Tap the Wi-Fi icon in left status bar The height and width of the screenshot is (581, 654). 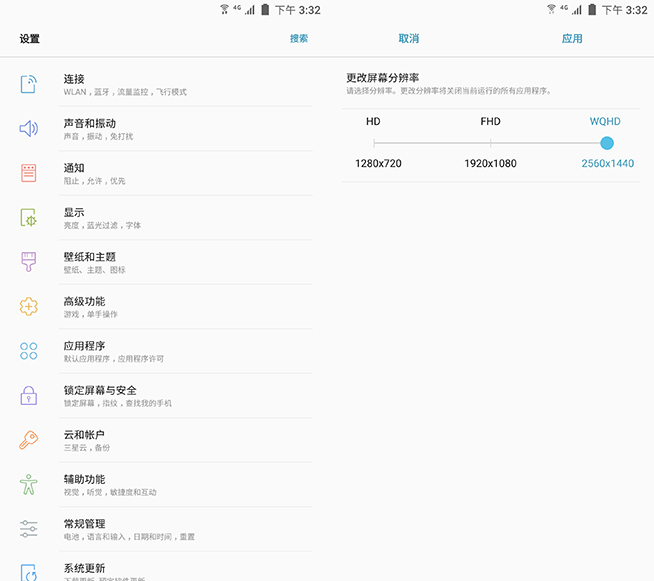click(224, 10)
